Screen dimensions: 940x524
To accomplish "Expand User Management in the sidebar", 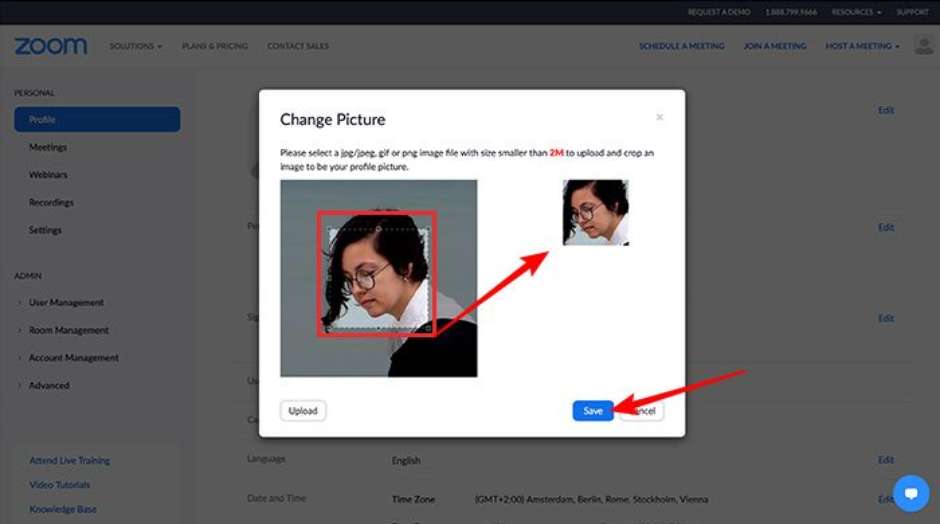I will [x=66, y=303].
